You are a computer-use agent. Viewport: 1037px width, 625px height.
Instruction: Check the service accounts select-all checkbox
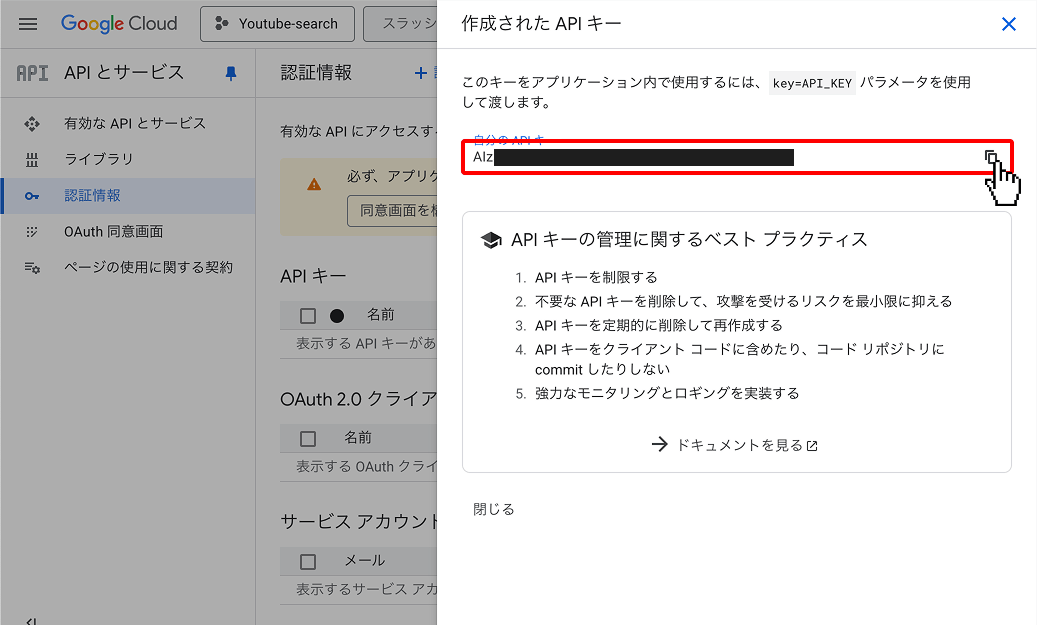(308, 562)
